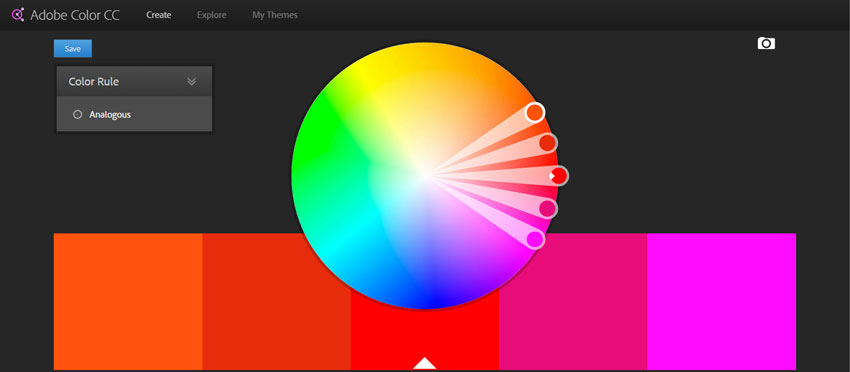The image size is (850, 372).
Task: Click the Color Rule panel header
Action: pyautogui.click(x=134, y=81)
